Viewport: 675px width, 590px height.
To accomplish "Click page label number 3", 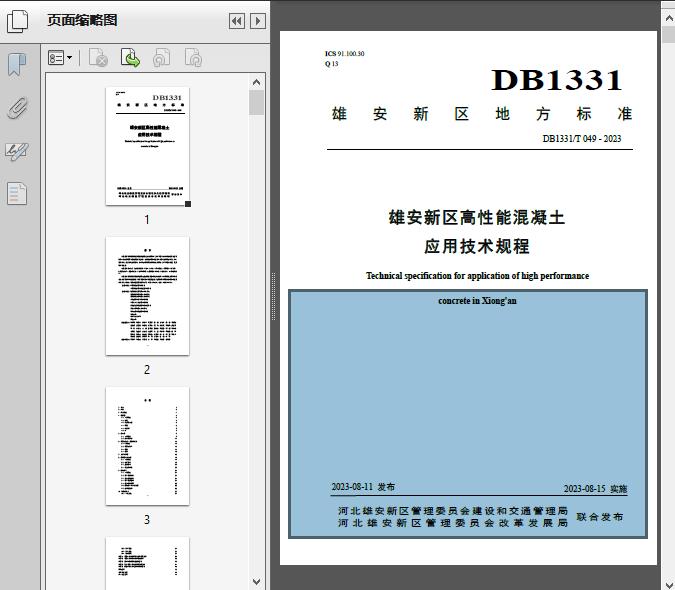I will [147, 519].
